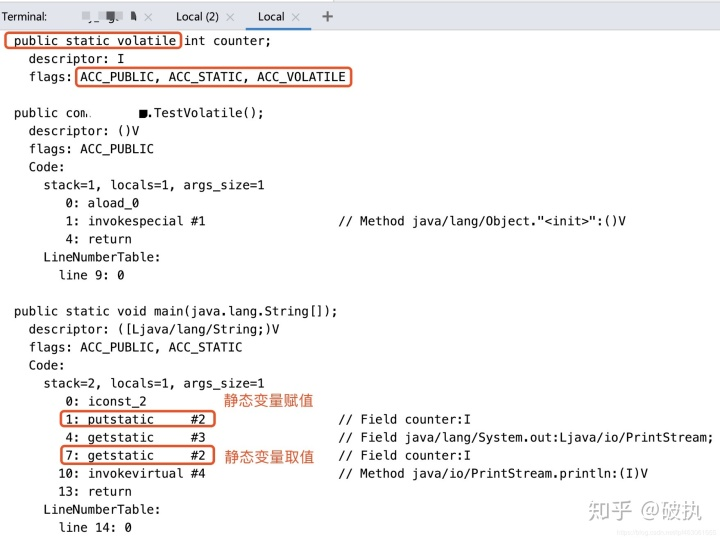Close the active Local terminal tab

pyautogui.click(x=296, y=17)
